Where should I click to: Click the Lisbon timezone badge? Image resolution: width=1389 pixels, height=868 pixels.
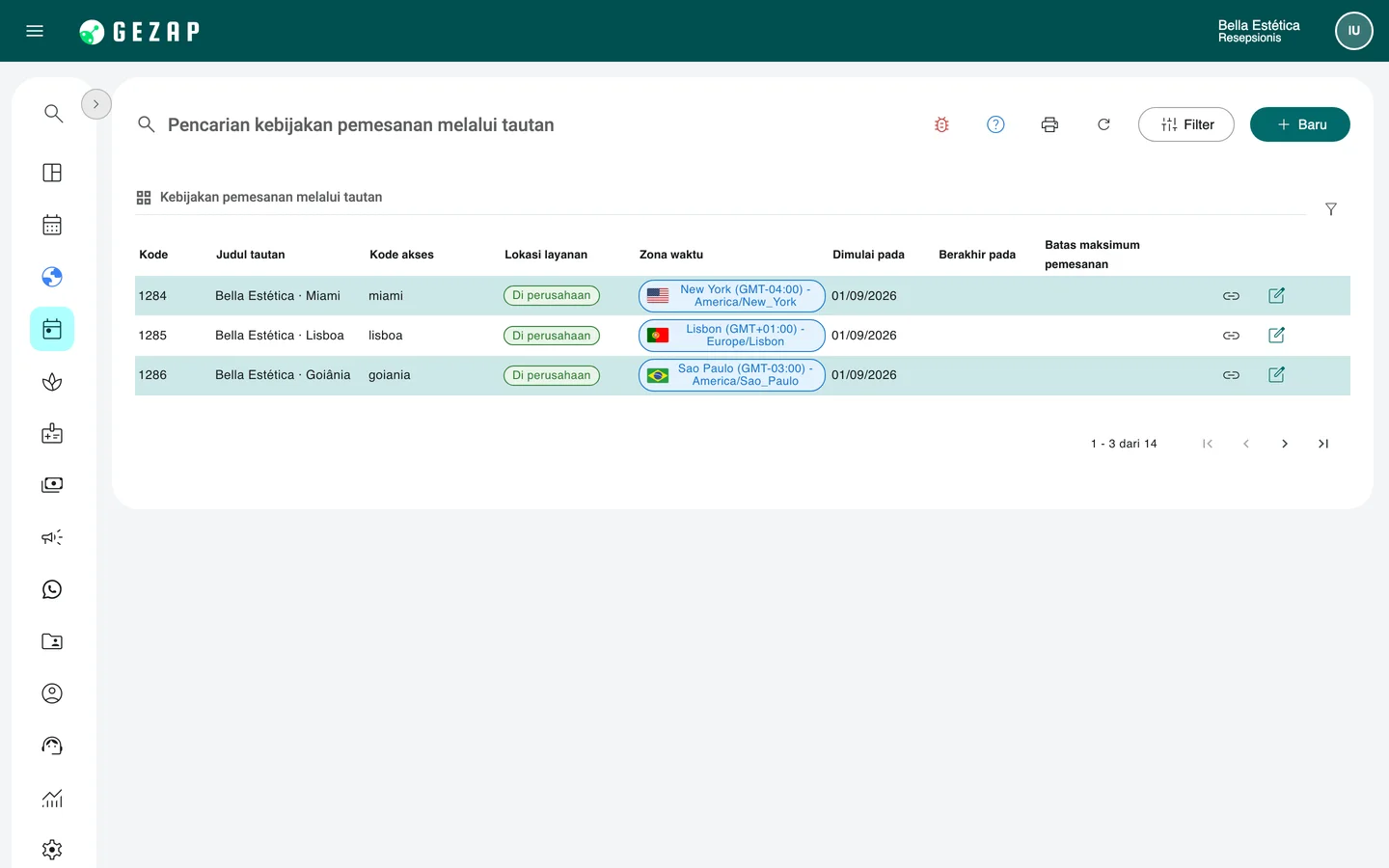click(x=732, y=336)
